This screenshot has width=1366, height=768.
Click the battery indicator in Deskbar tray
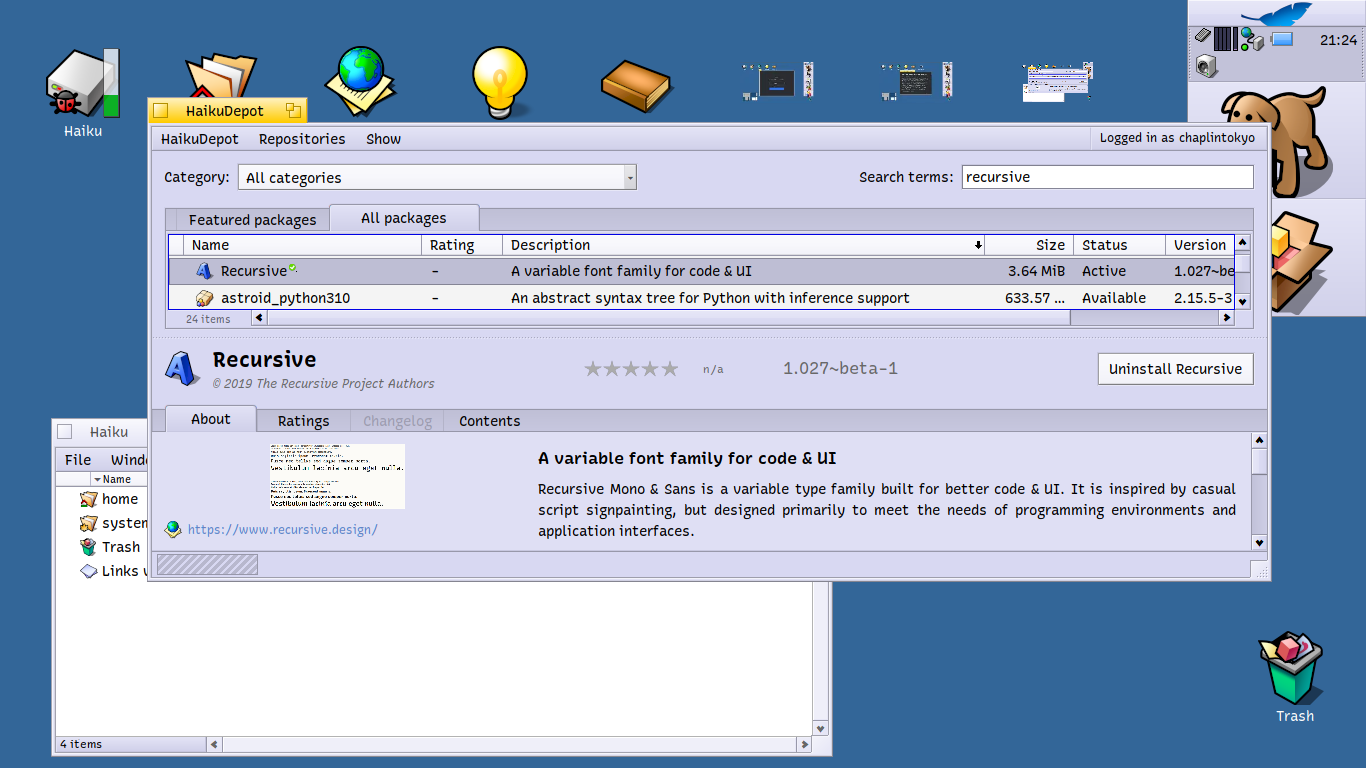click(x=1281, y=39)
